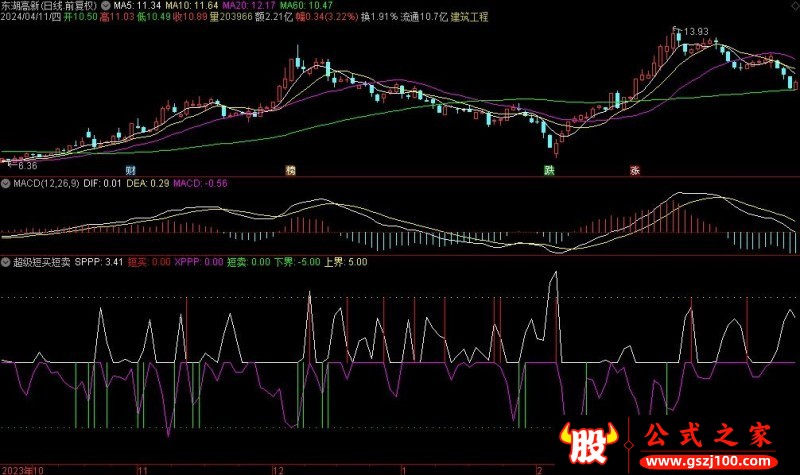Viewport: 800px width, 475px height.
Task: Click the 股 bull logo icon
Action: [589, 443]
